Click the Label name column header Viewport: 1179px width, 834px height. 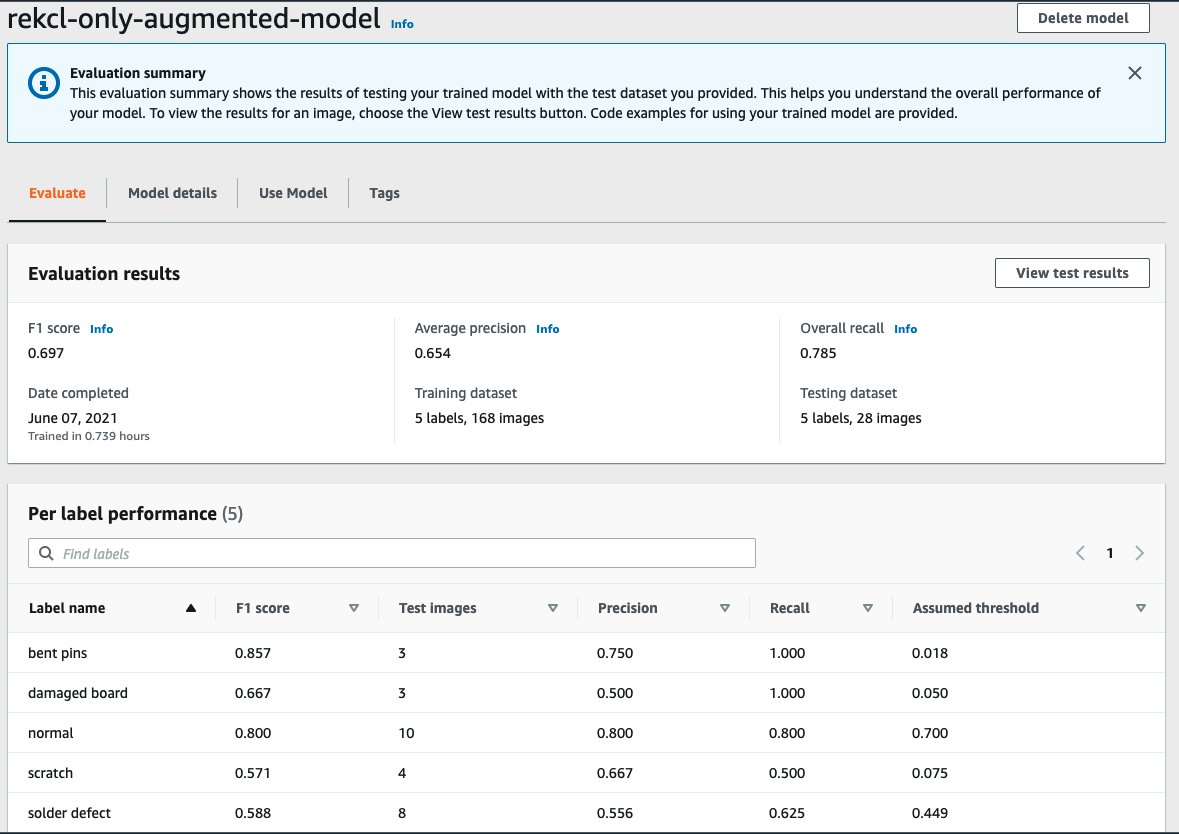67,608
